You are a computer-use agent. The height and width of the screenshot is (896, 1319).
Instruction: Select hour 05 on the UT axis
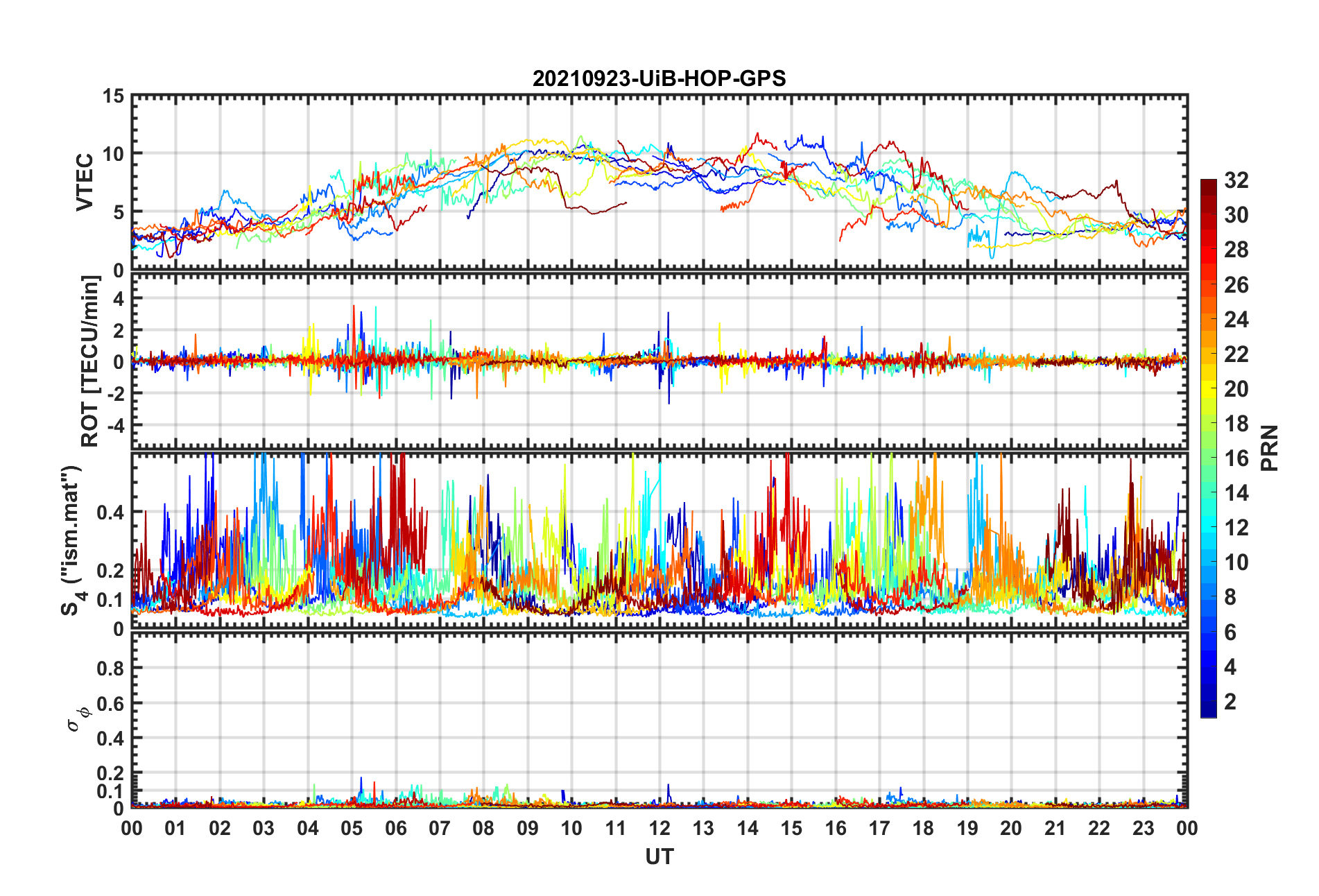[352, 828]
